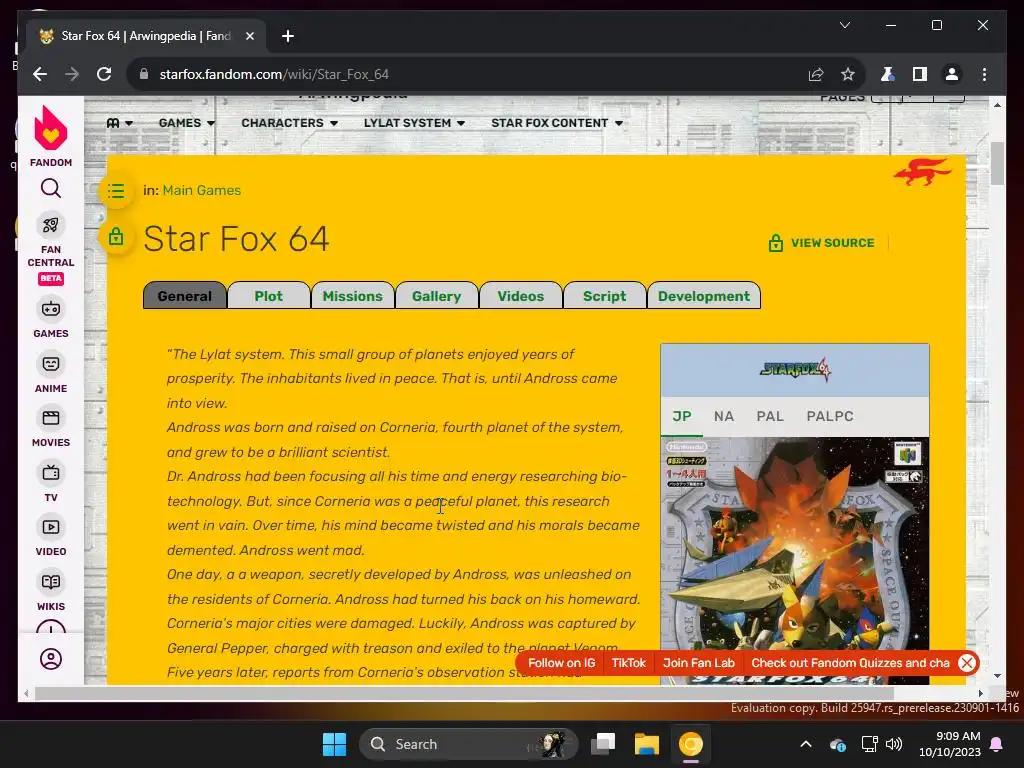Open the Movies clapperboard icon

point(51,418)
